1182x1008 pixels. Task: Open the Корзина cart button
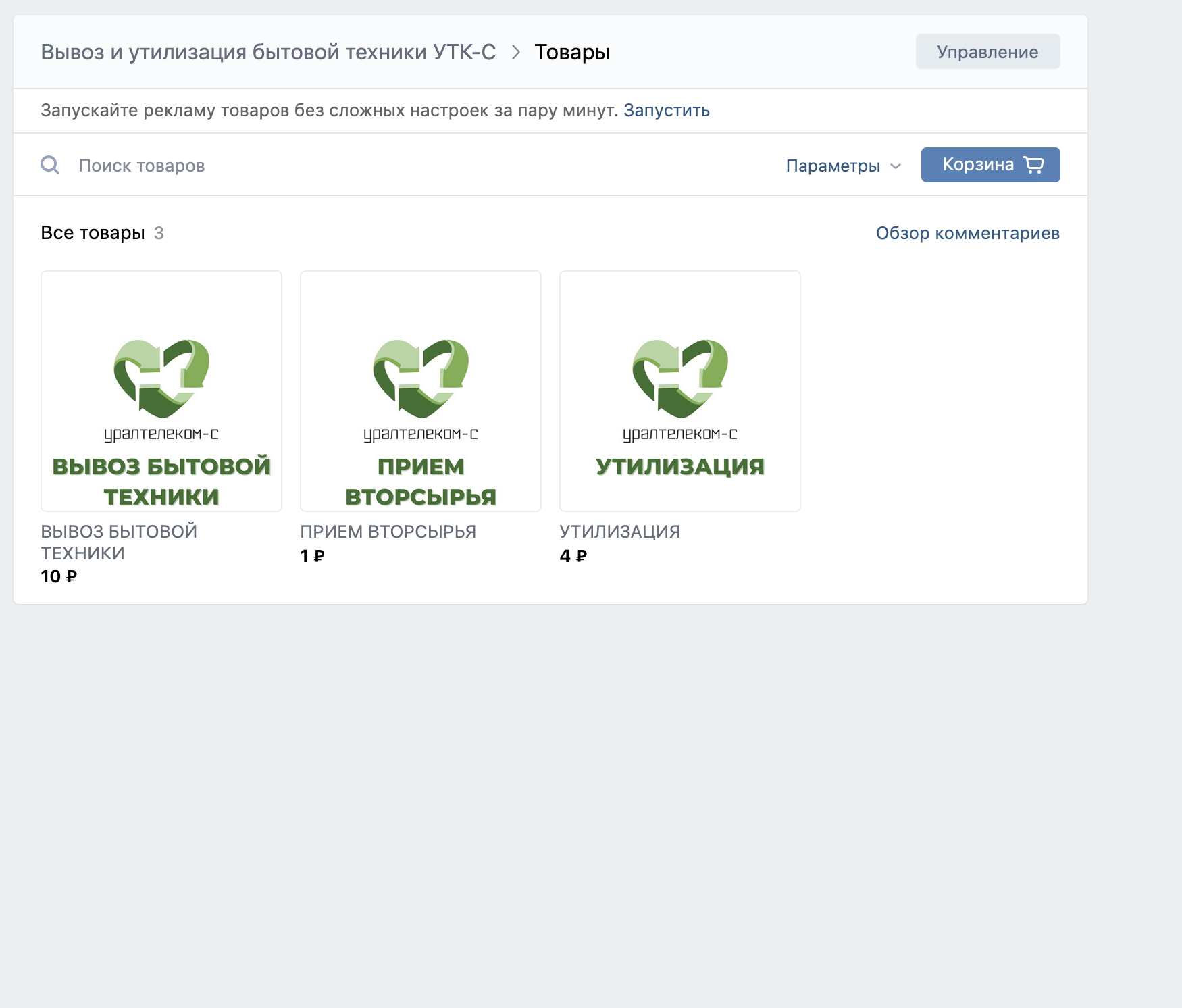coord(990,165)
